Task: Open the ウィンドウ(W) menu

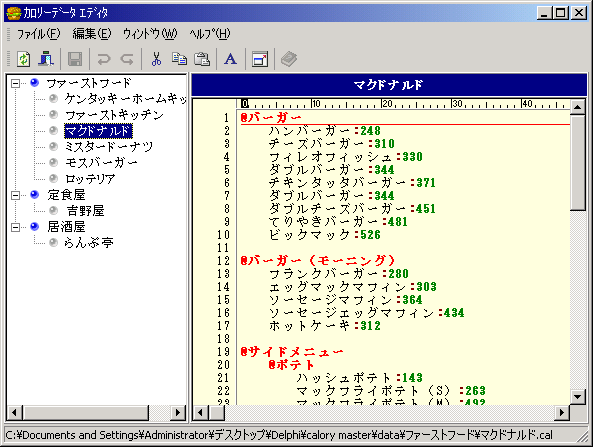Action: pos(150,34)
